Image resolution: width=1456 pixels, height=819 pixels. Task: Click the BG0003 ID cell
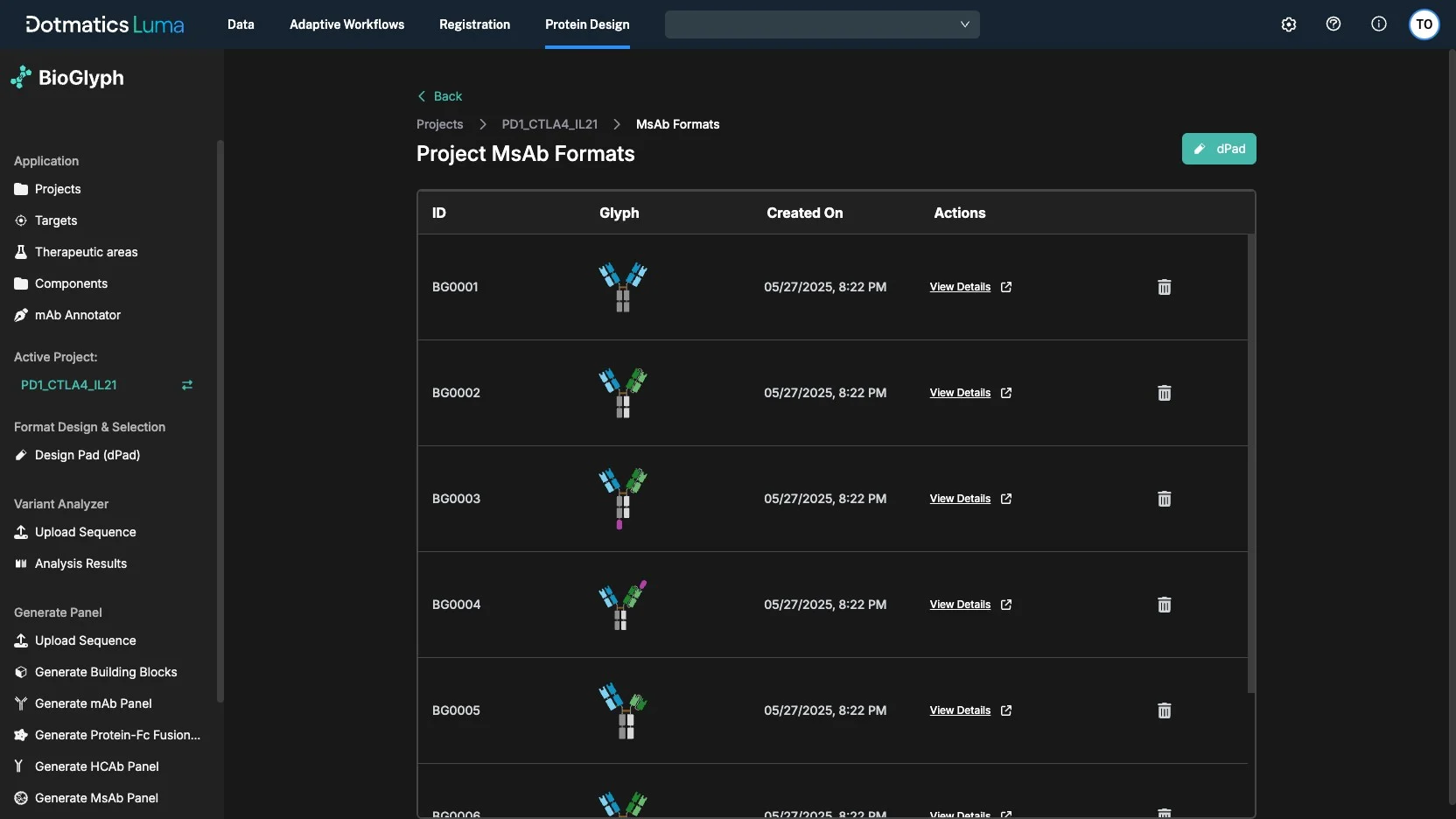tap(456, 499)
